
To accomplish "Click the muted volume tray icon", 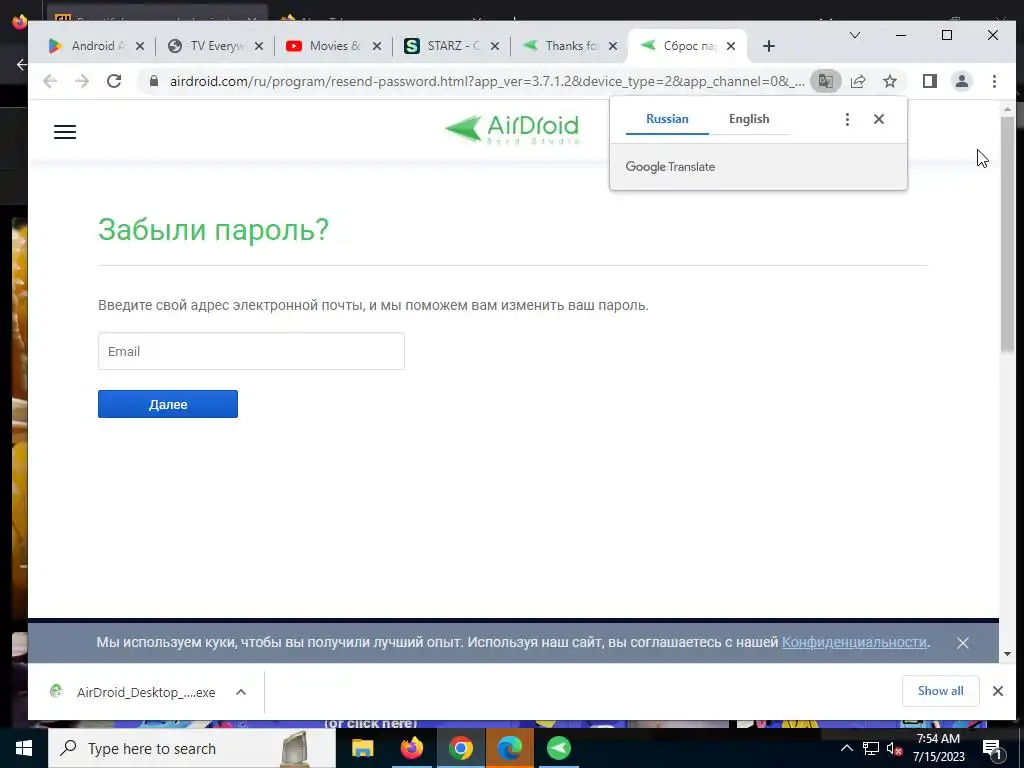I will pyautogui.click(x=894, y=748).
